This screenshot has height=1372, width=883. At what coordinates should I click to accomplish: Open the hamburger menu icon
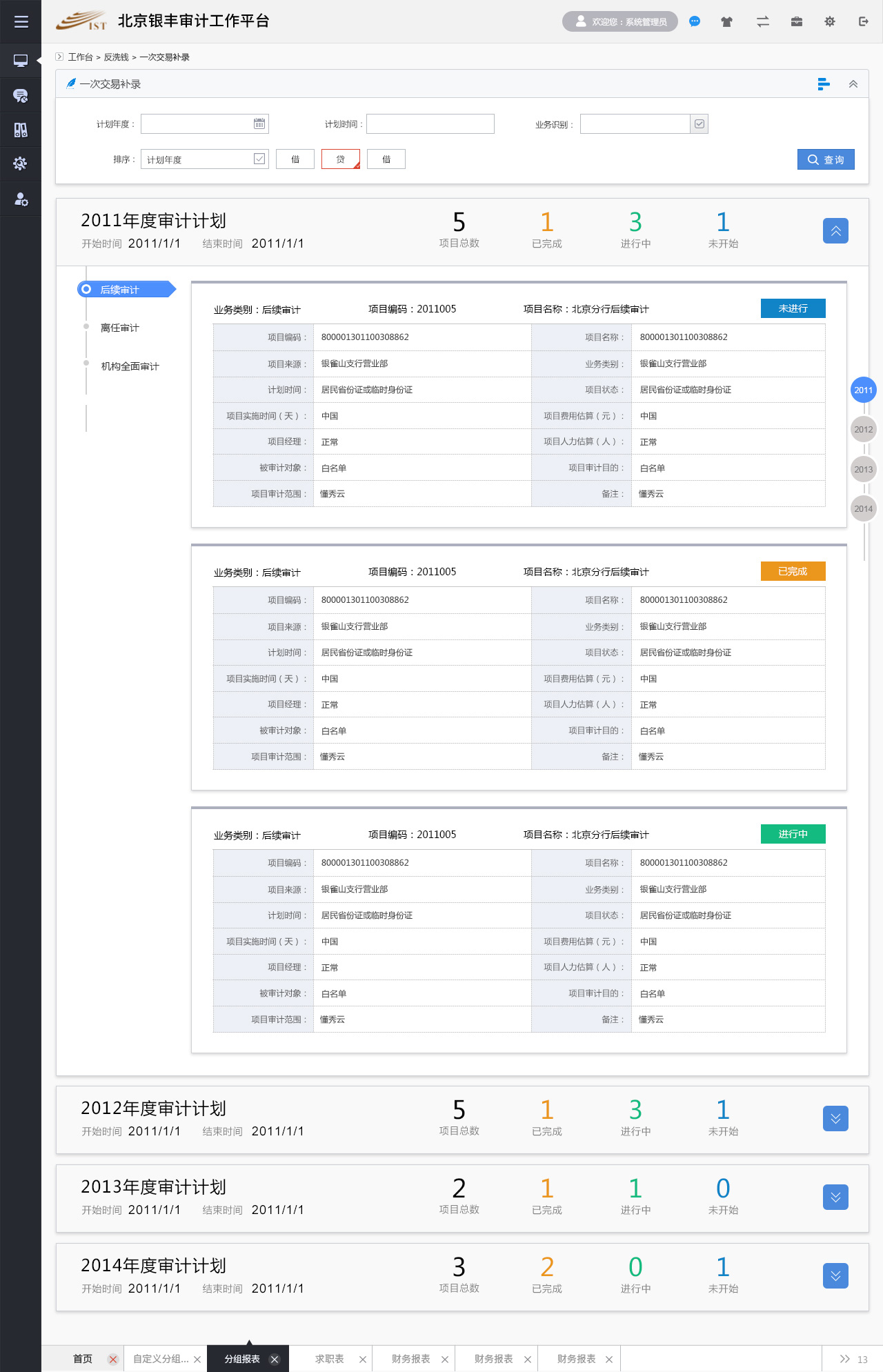click(x=21, y=21)
